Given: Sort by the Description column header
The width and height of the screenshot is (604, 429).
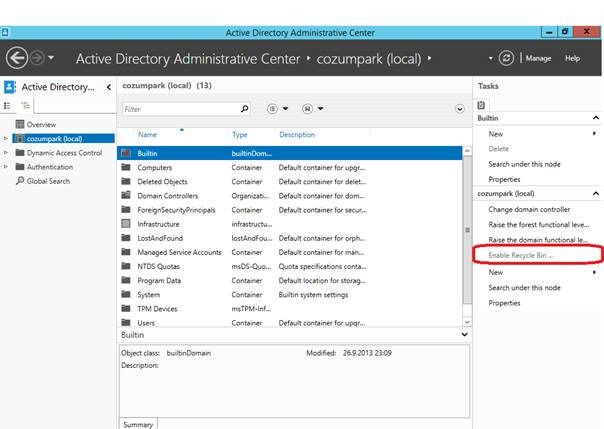Looking at the screenshot, I should pos(297,134).
